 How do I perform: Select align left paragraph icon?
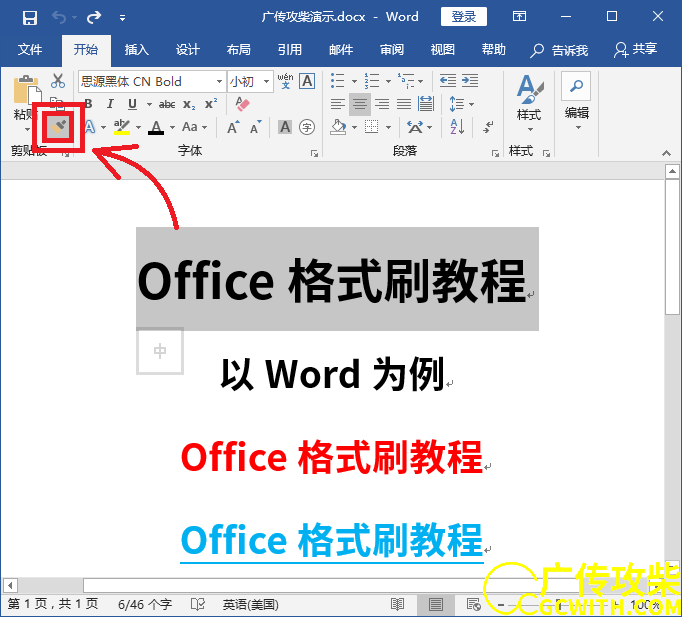pos(338,104)
